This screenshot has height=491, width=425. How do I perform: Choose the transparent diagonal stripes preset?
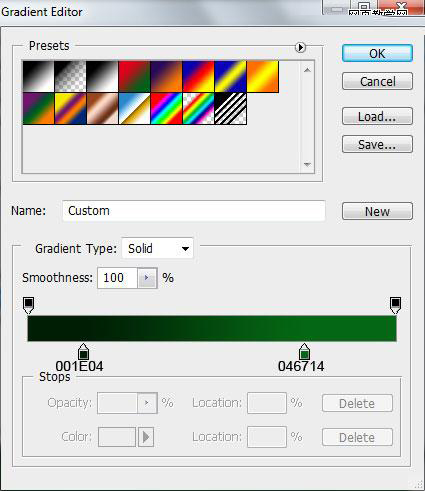(231, 109)
